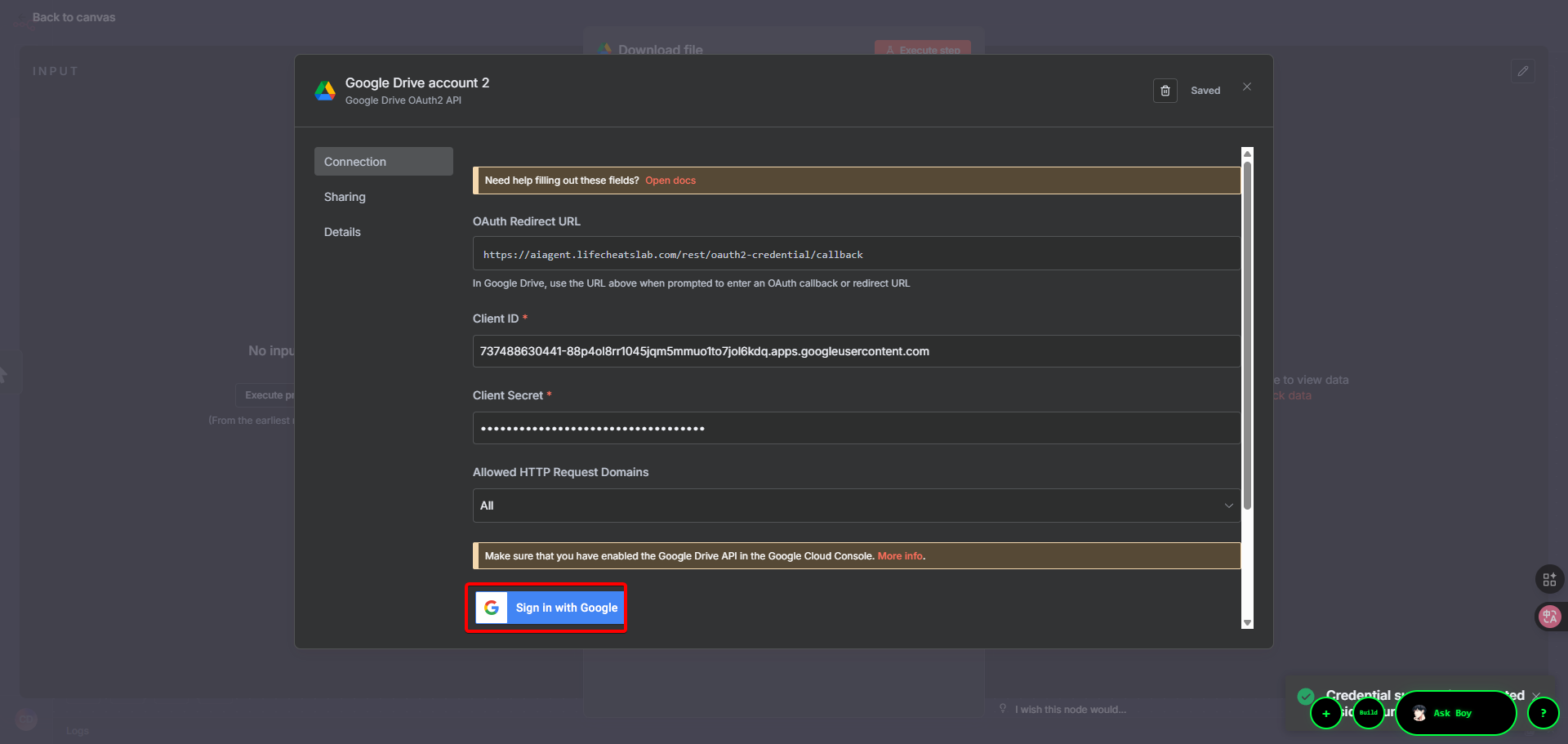The height and width of the screenshot is (744, 1568).
Task: Click into the Client ID field
Action: click(856, 351)
